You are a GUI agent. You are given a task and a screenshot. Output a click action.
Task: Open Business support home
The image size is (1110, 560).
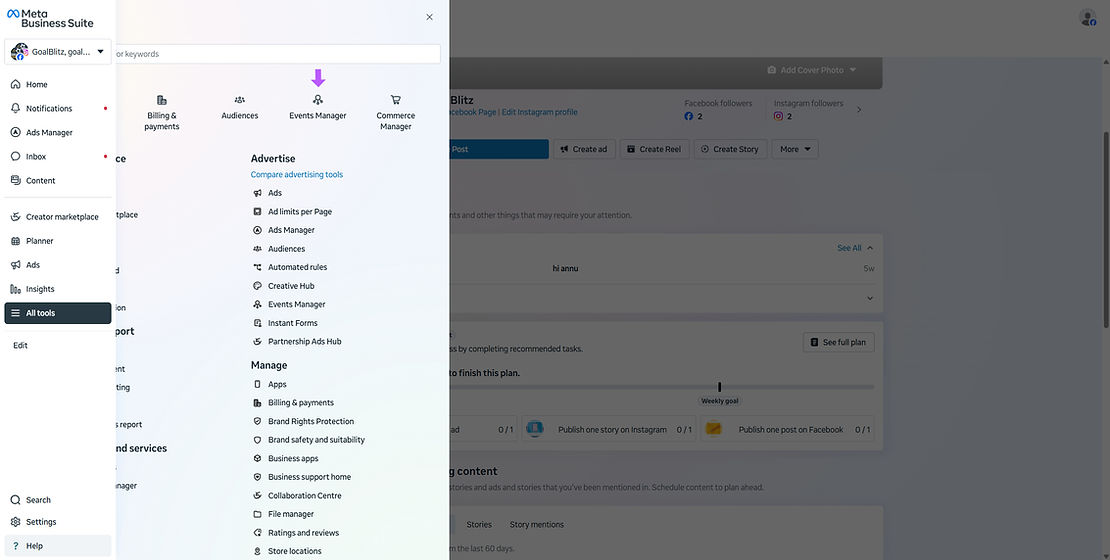click(302, 477)
